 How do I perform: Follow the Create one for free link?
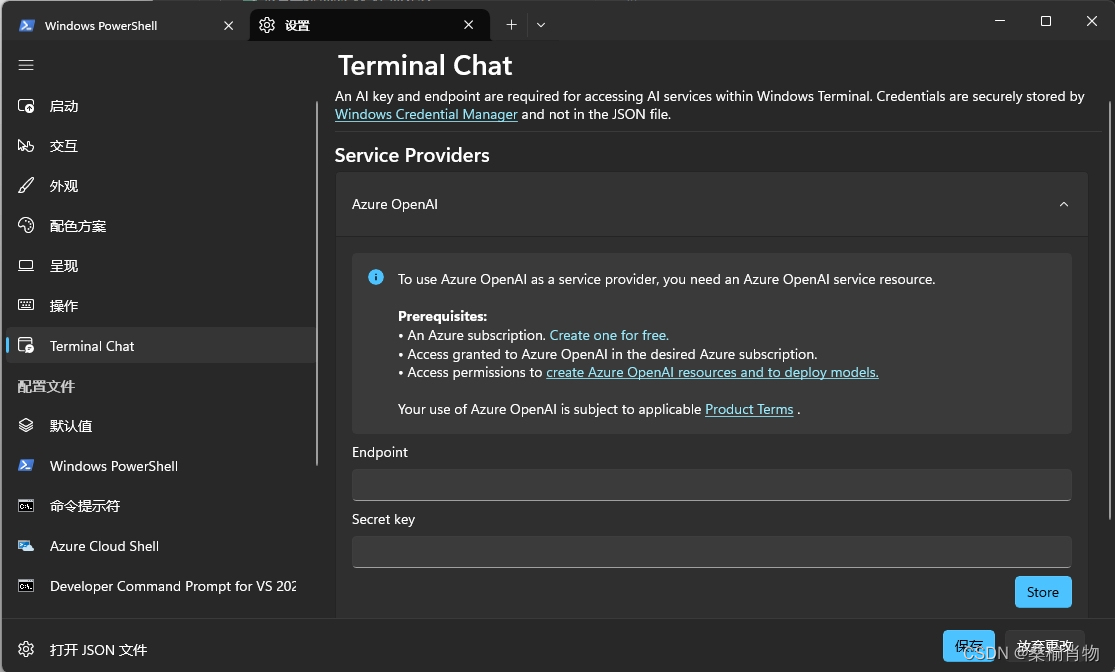pos(609,335)
